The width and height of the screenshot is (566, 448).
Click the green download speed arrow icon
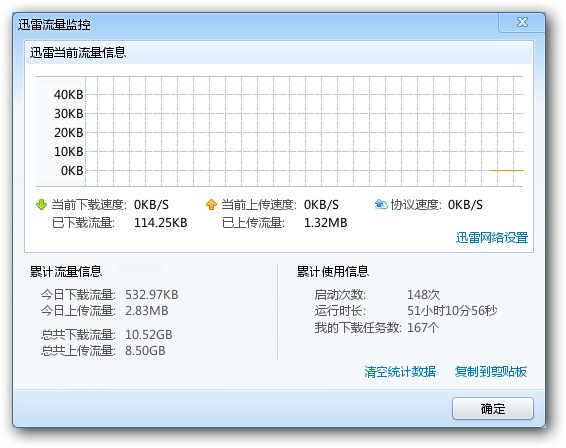(x=41, y=205)
